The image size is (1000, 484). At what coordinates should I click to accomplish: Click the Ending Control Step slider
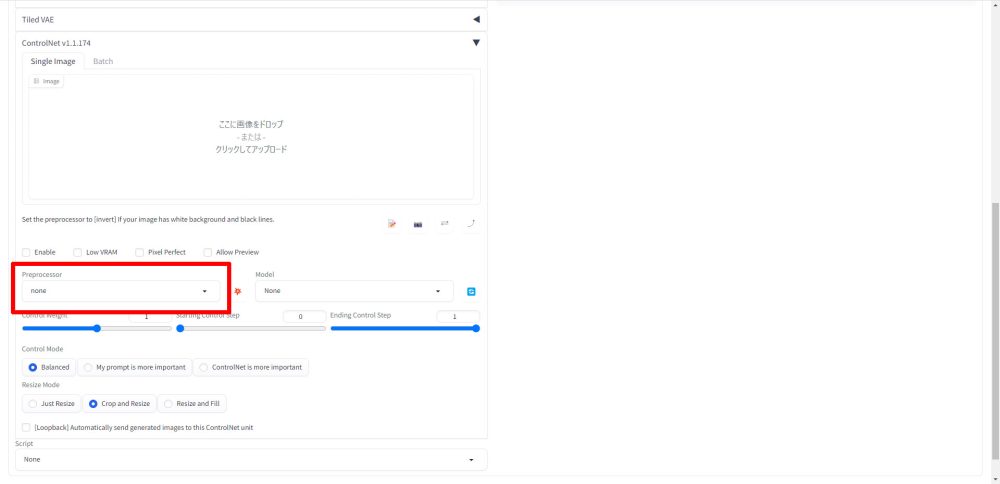(404, 328)
